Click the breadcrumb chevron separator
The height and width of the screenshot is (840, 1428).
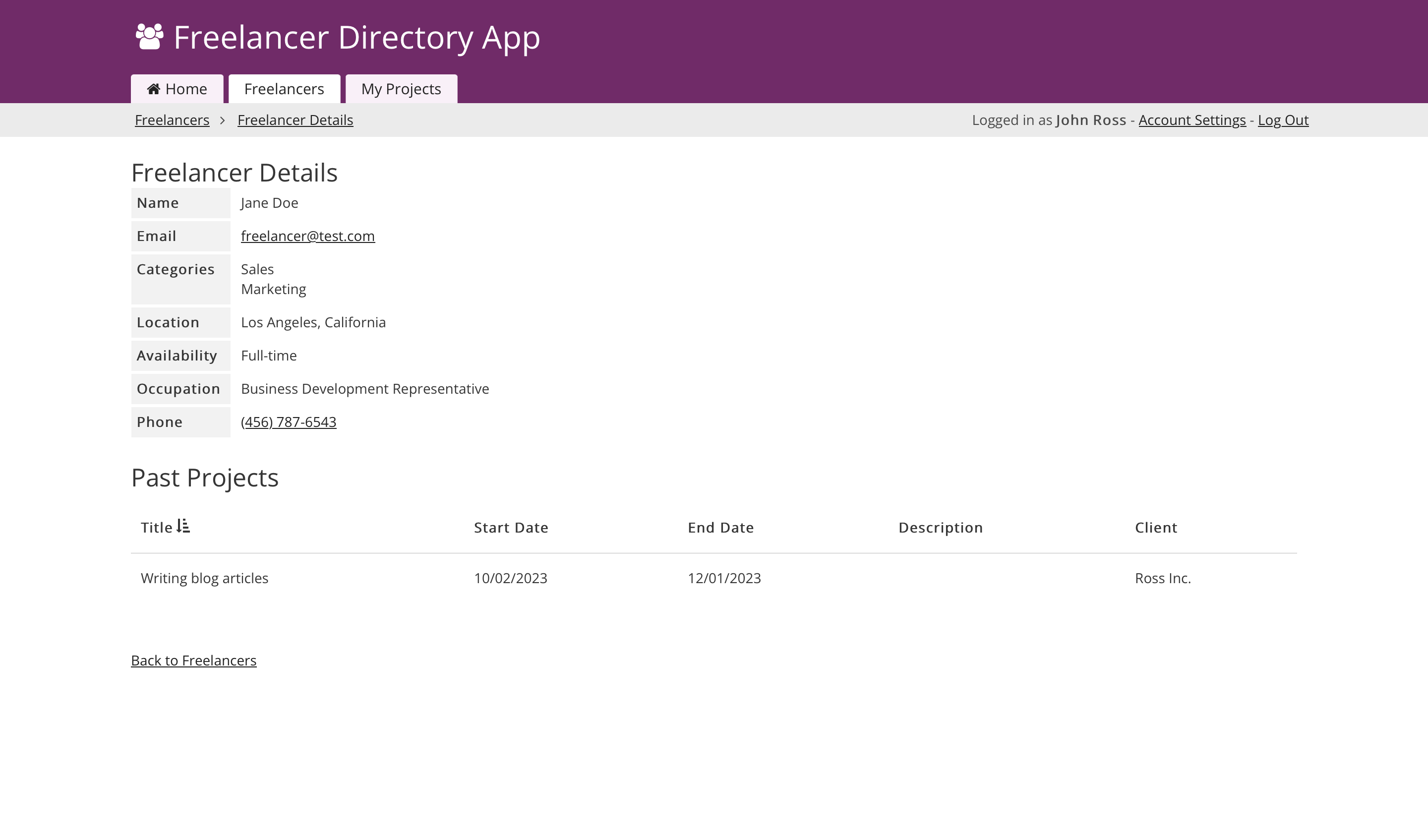223,120
